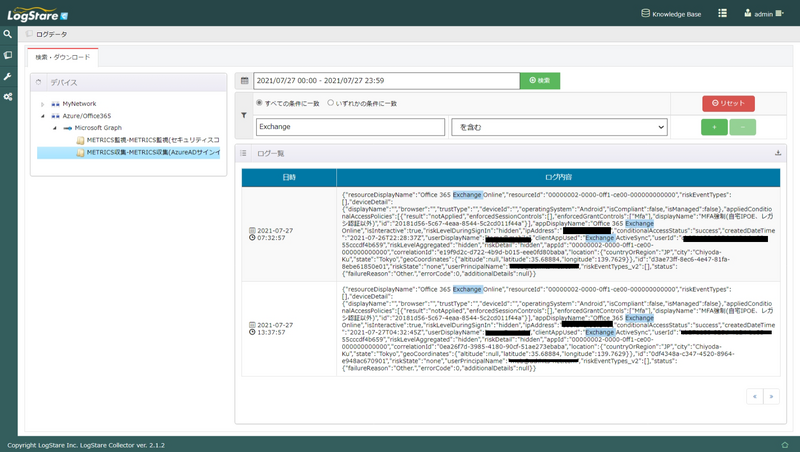Click the calendar icon beside date range
This screenshot has width=800, height=452.
244,80
